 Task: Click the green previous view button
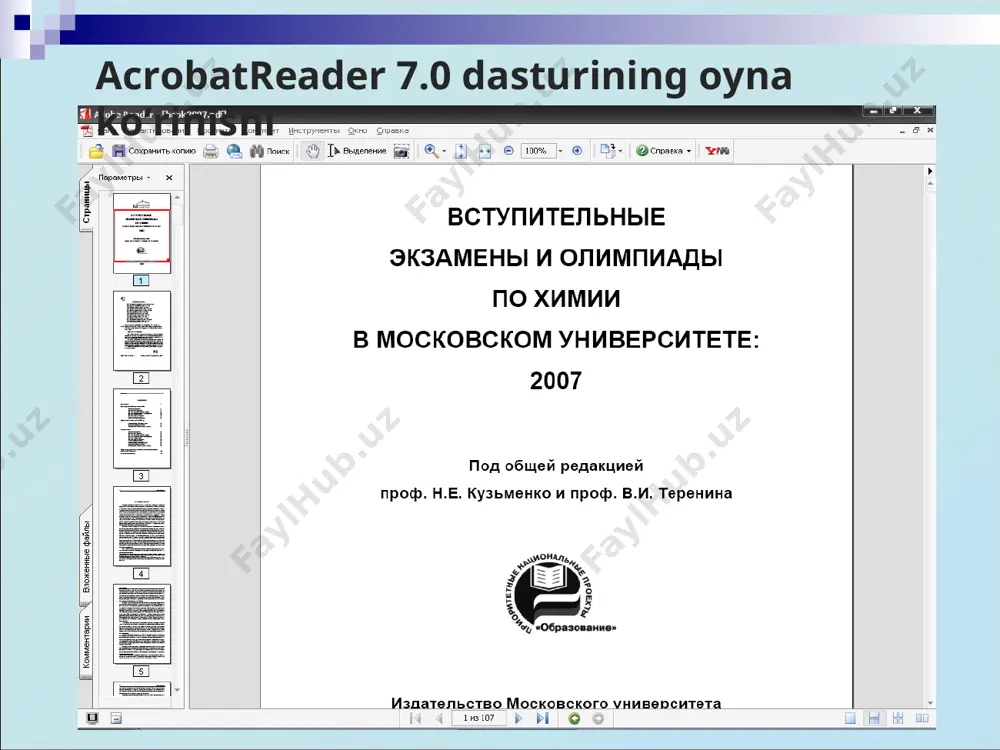click(x=574, y=719)
